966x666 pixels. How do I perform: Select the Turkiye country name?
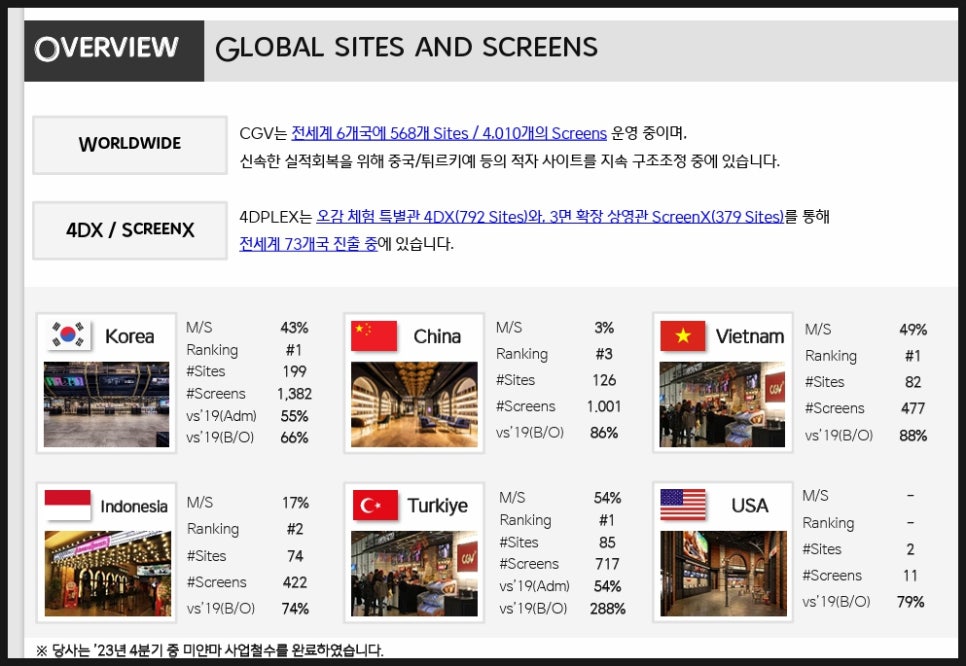[437, 506]
